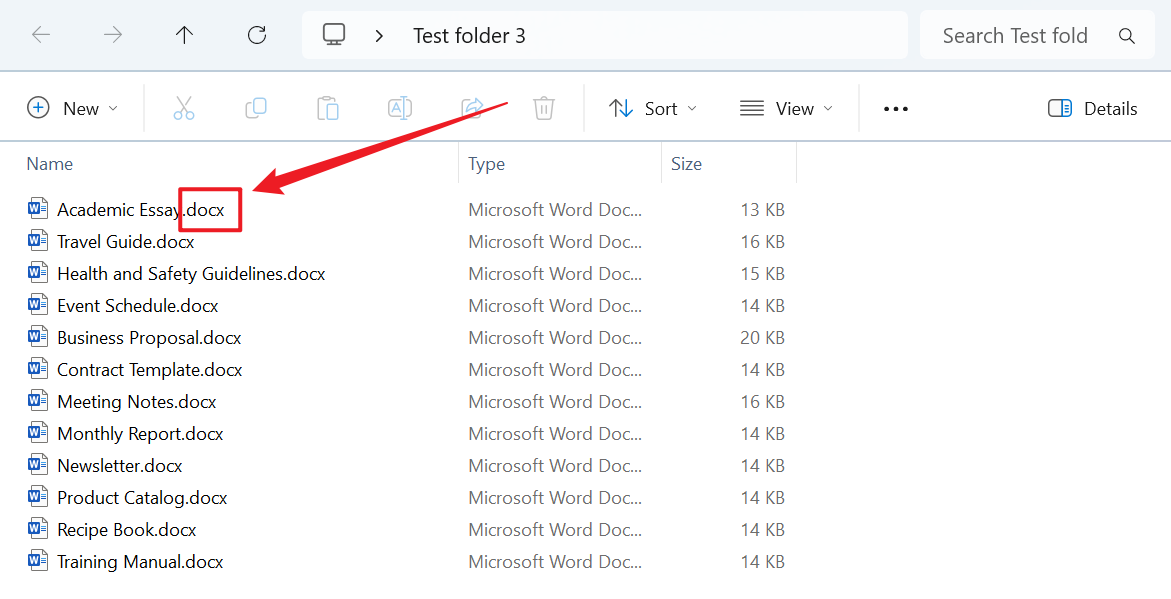Sort files by Name column header
This screenshot has height=599, width=1171.
tap(50, 164)
